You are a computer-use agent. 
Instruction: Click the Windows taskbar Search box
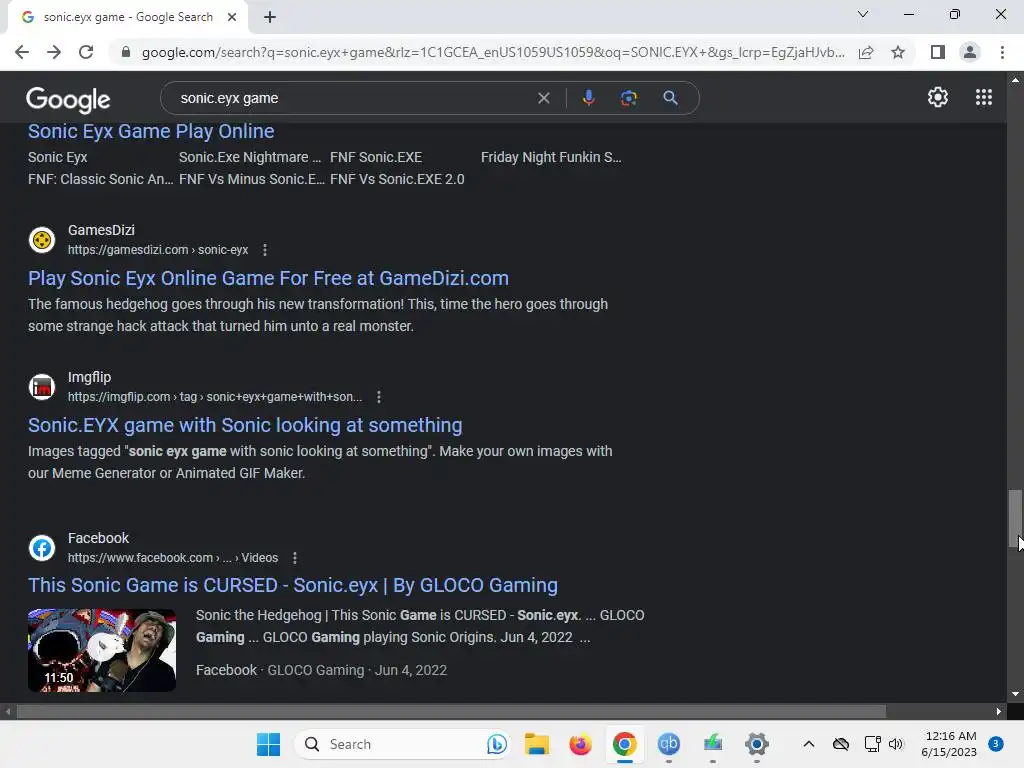402,744
